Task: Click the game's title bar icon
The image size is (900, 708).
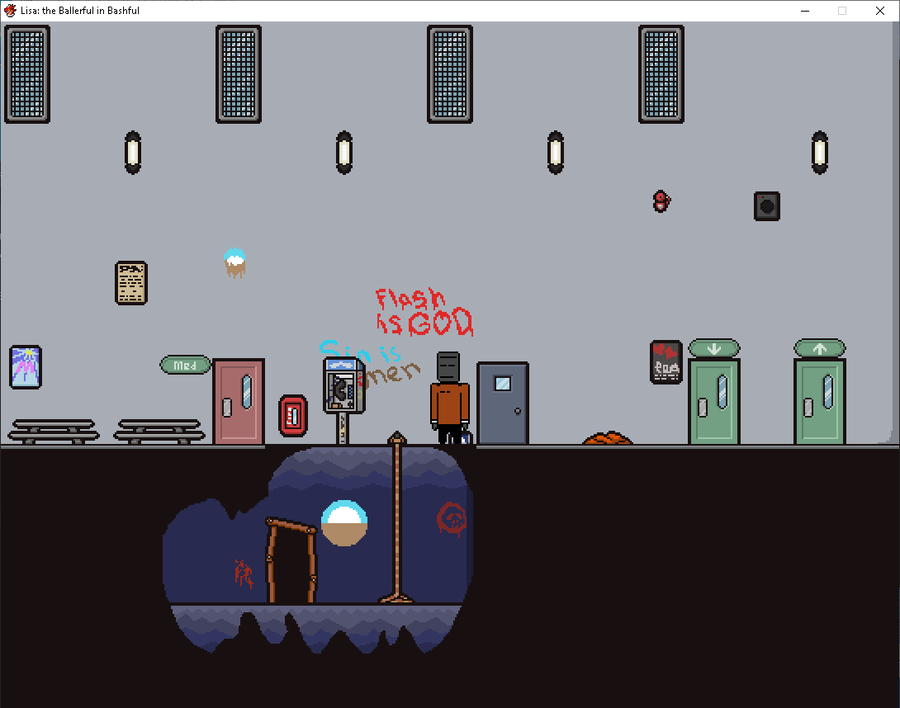Action: pos(10,10)
